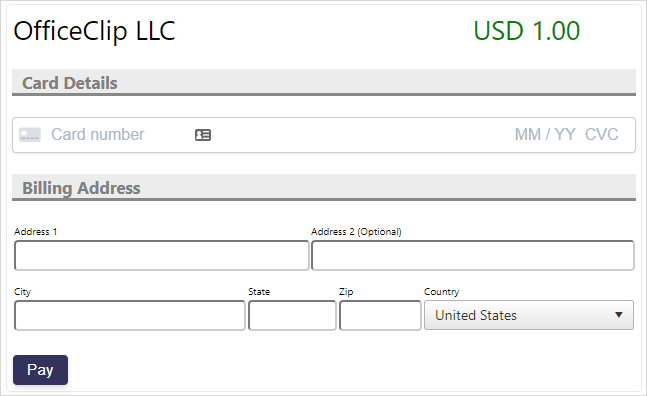Screen dimensions: 647x396
Task: Click the USD 1.00 amount text
Action: click(x=527, y=31)
